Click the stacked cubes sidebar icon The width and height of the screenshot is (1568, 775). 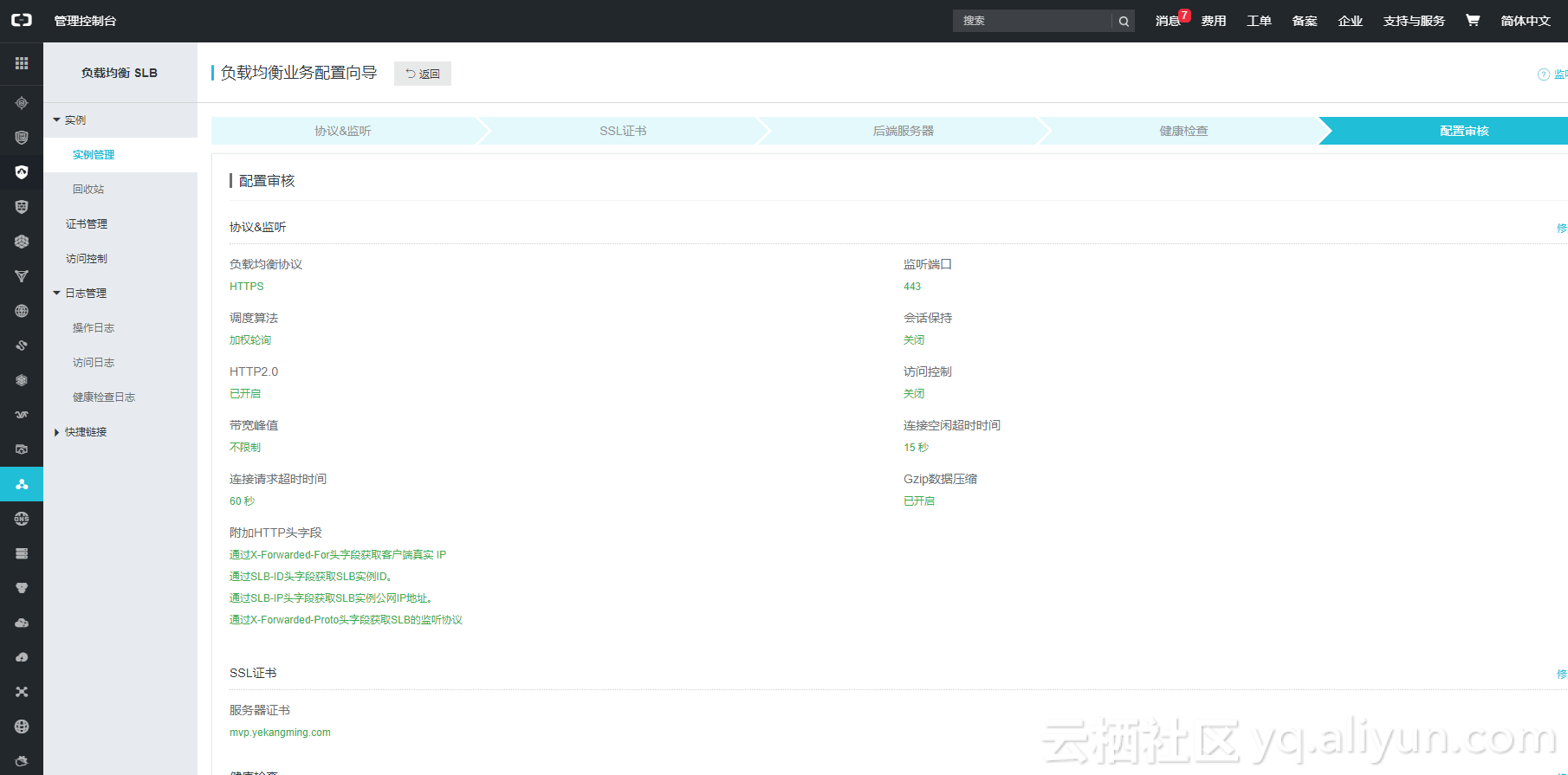point(22,242)
